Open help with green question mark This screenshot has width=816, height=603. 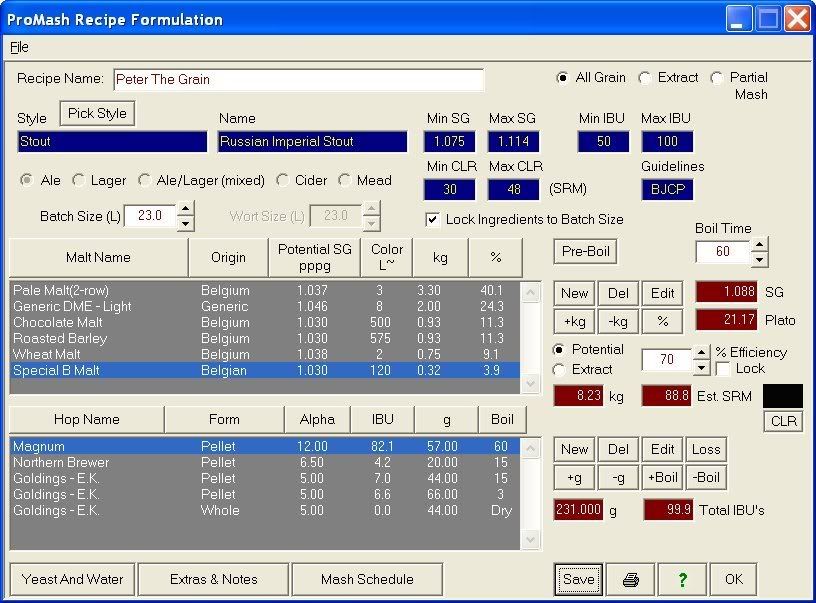pos(682,579)
